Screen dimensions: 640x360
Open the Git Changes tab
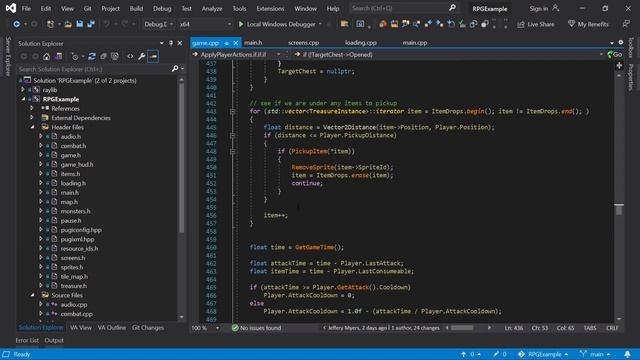tap(148, 328)
